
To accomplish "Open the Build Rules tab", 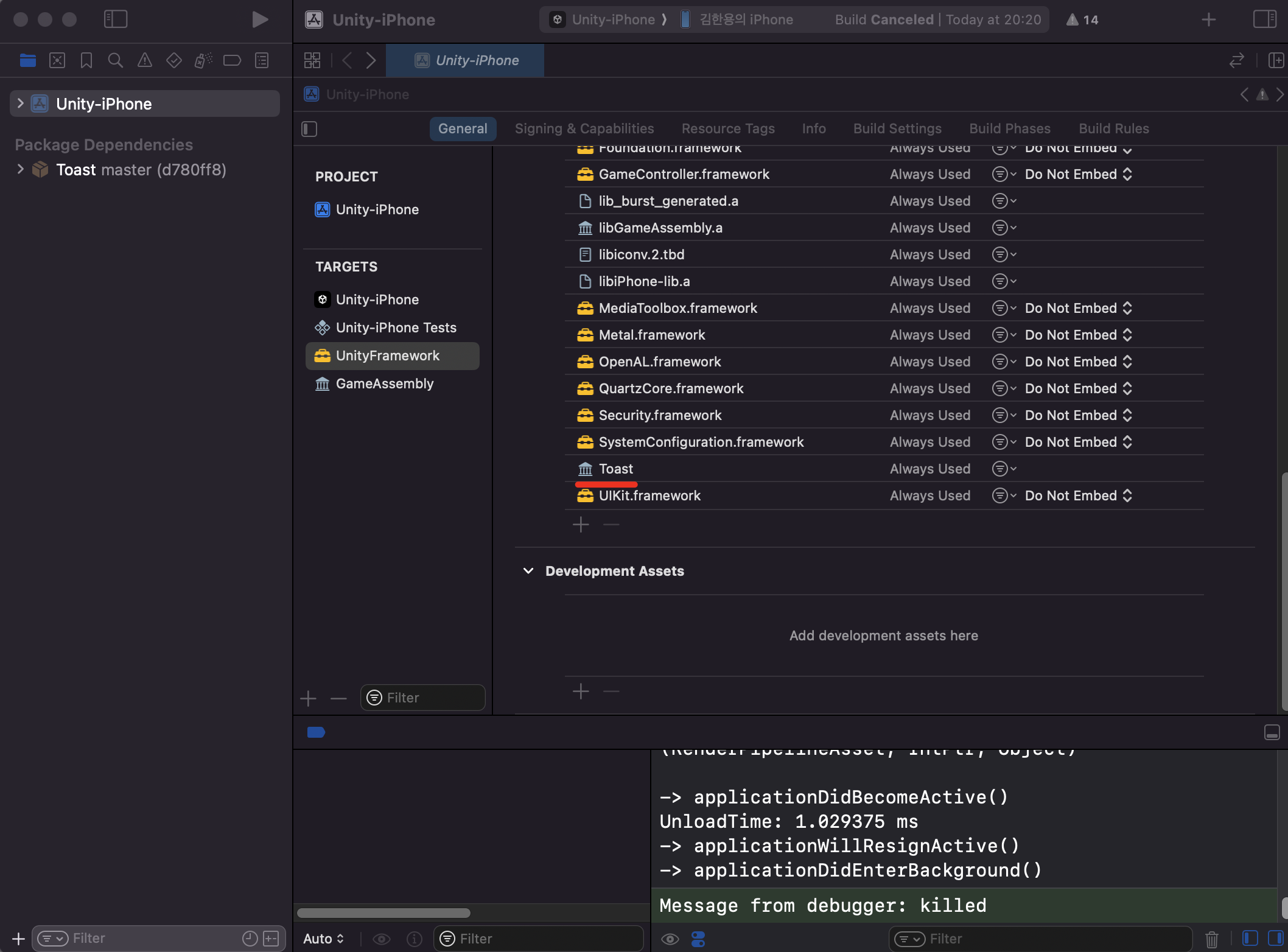I will (x=1114, y=128).
